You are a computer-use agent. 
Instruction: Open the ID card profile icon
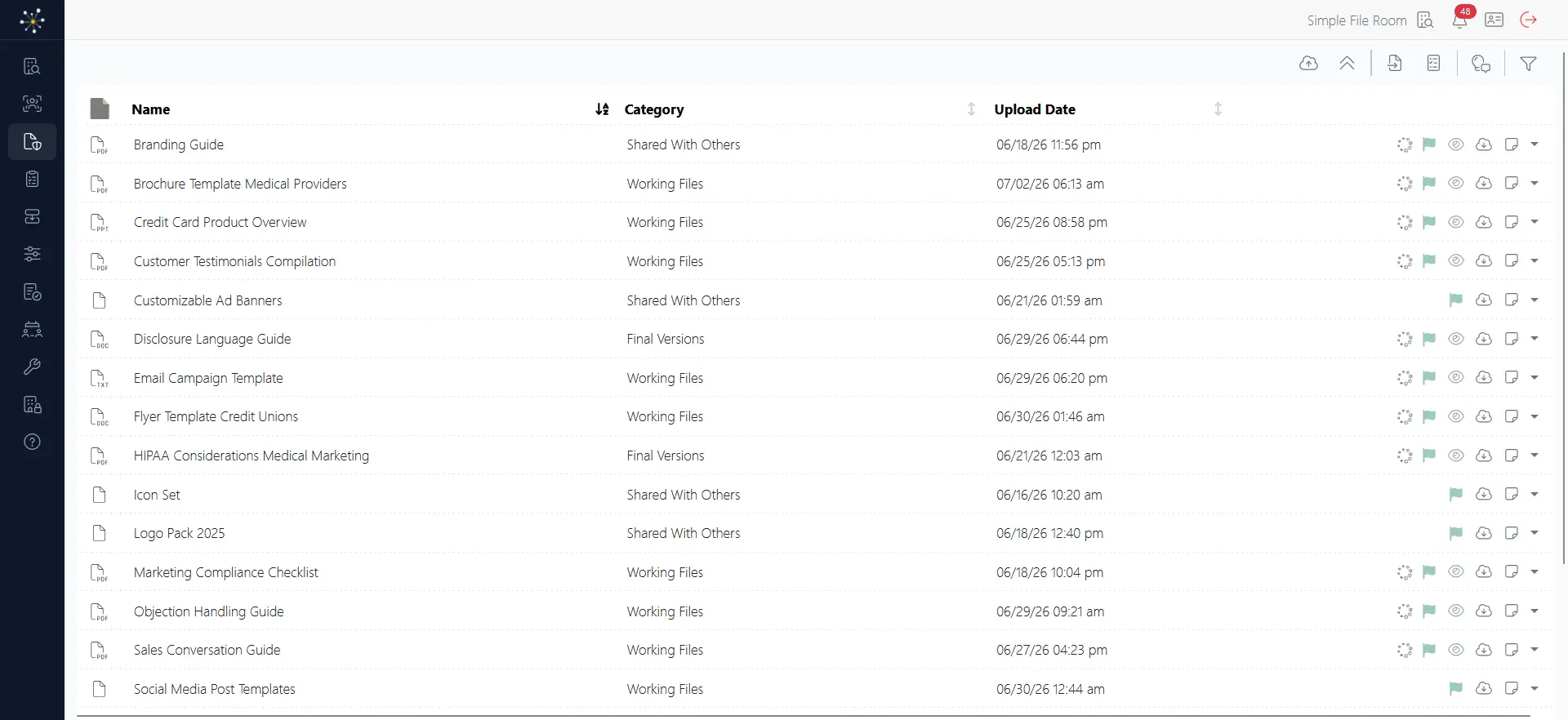[1494, 20]
